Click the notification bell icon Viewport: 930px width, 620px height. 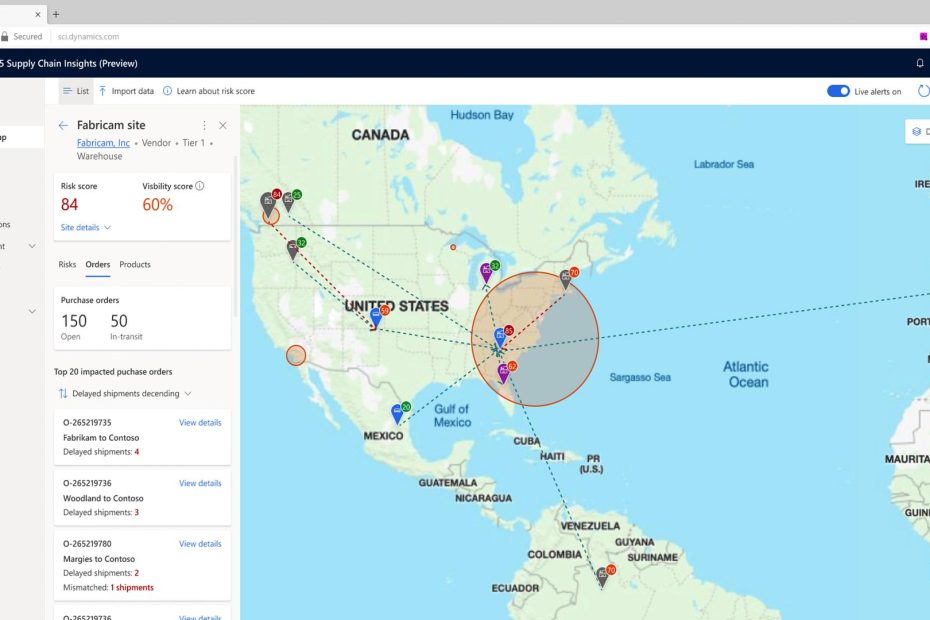click(920, 63)
